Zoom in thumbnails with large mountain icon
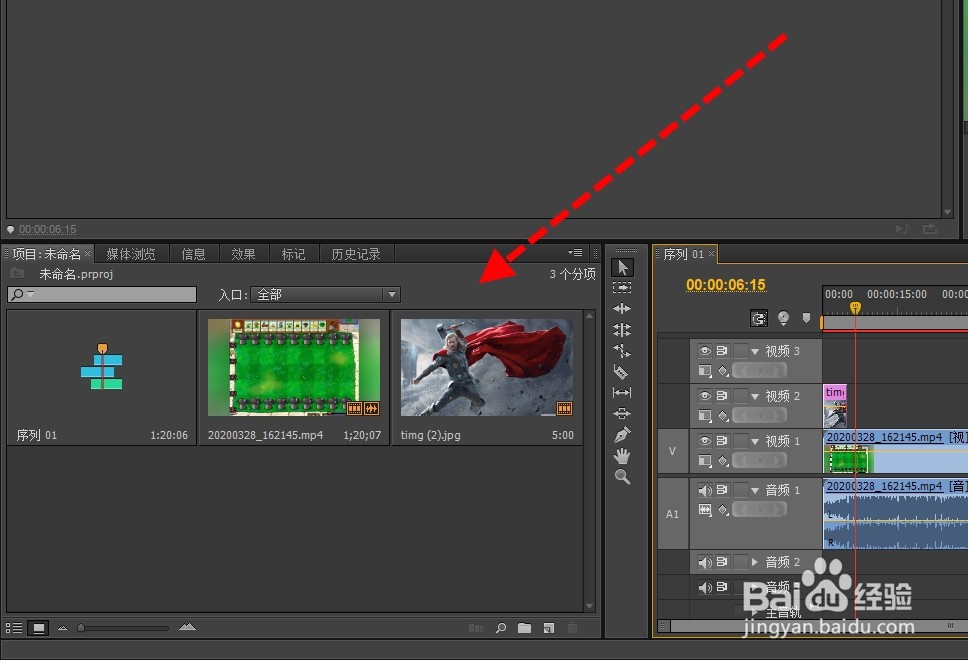This screenshot has width=968, height=660. [187, 627]
